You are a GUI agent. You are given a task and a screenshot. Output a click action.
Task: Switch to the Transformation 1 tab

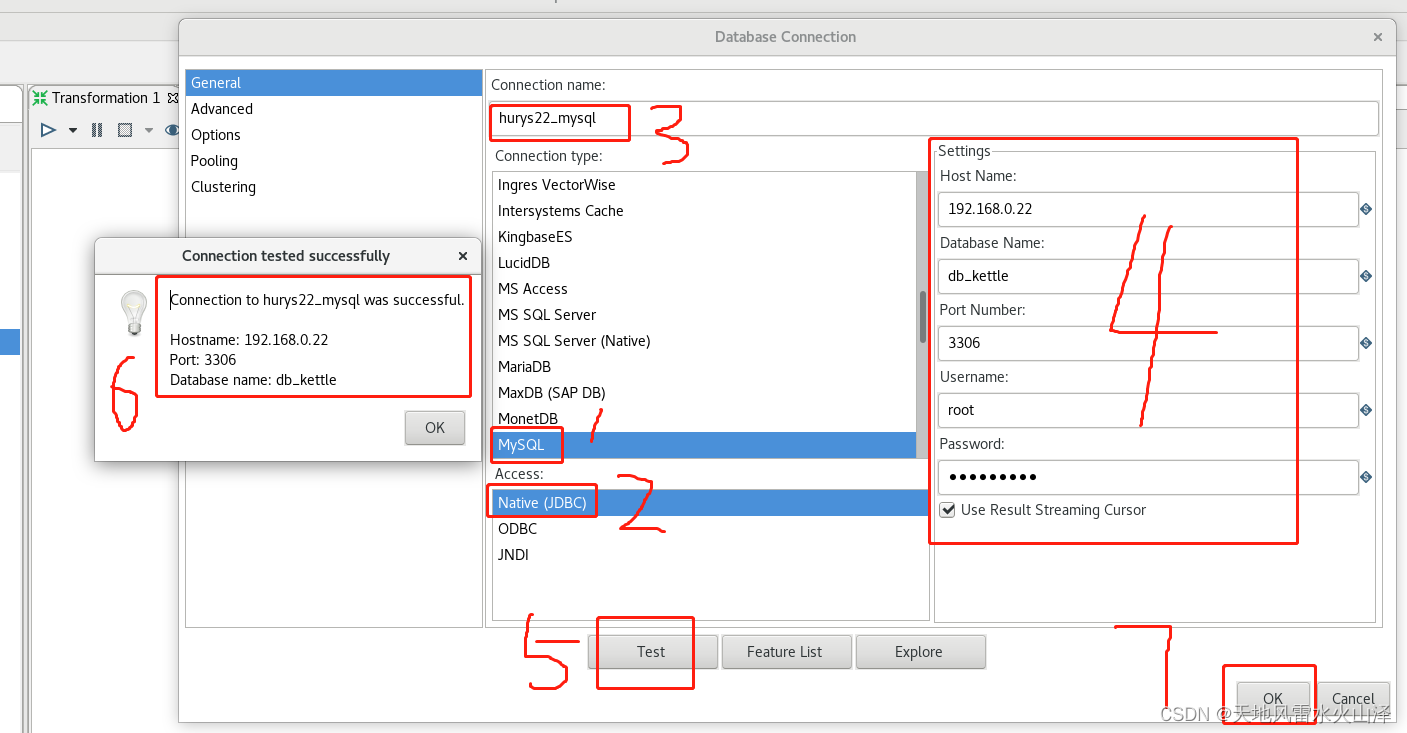coord(105,98)
